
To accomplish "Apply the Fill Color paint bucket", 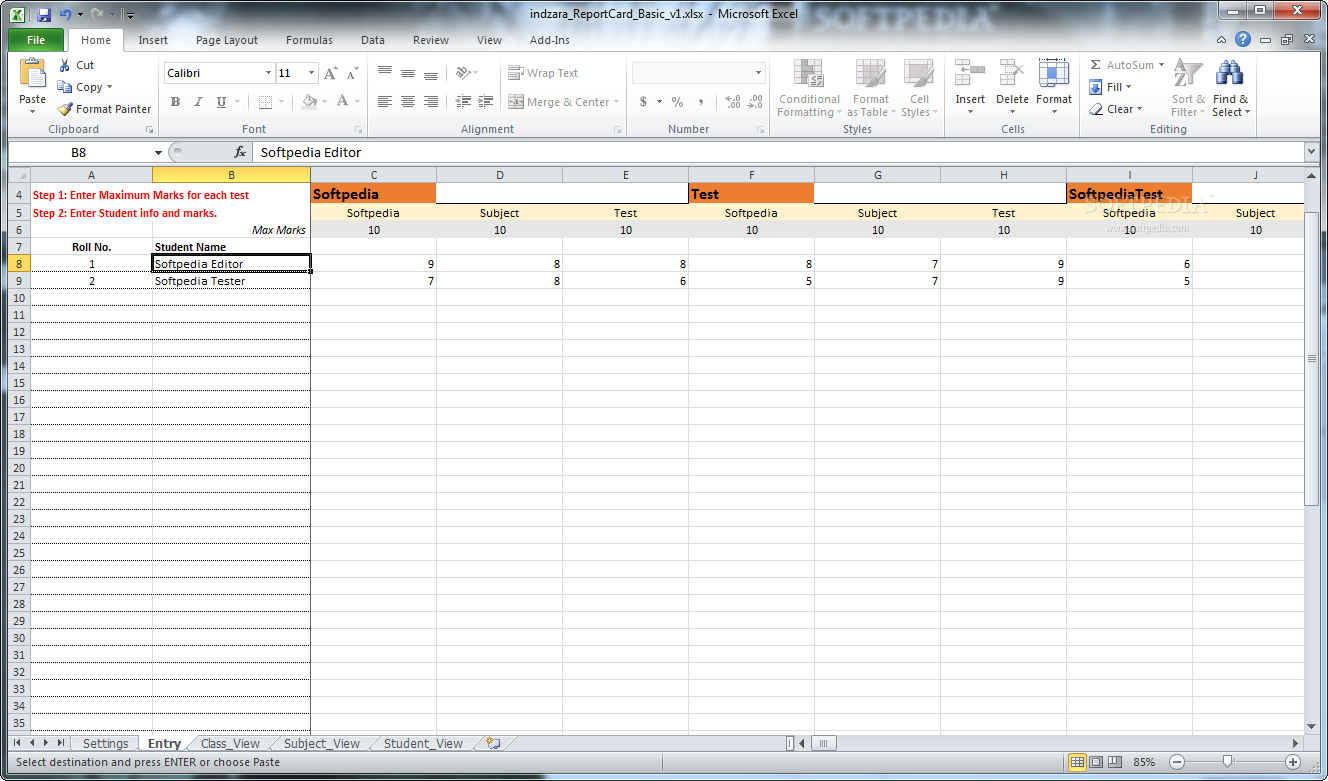I will click(310, 102).
